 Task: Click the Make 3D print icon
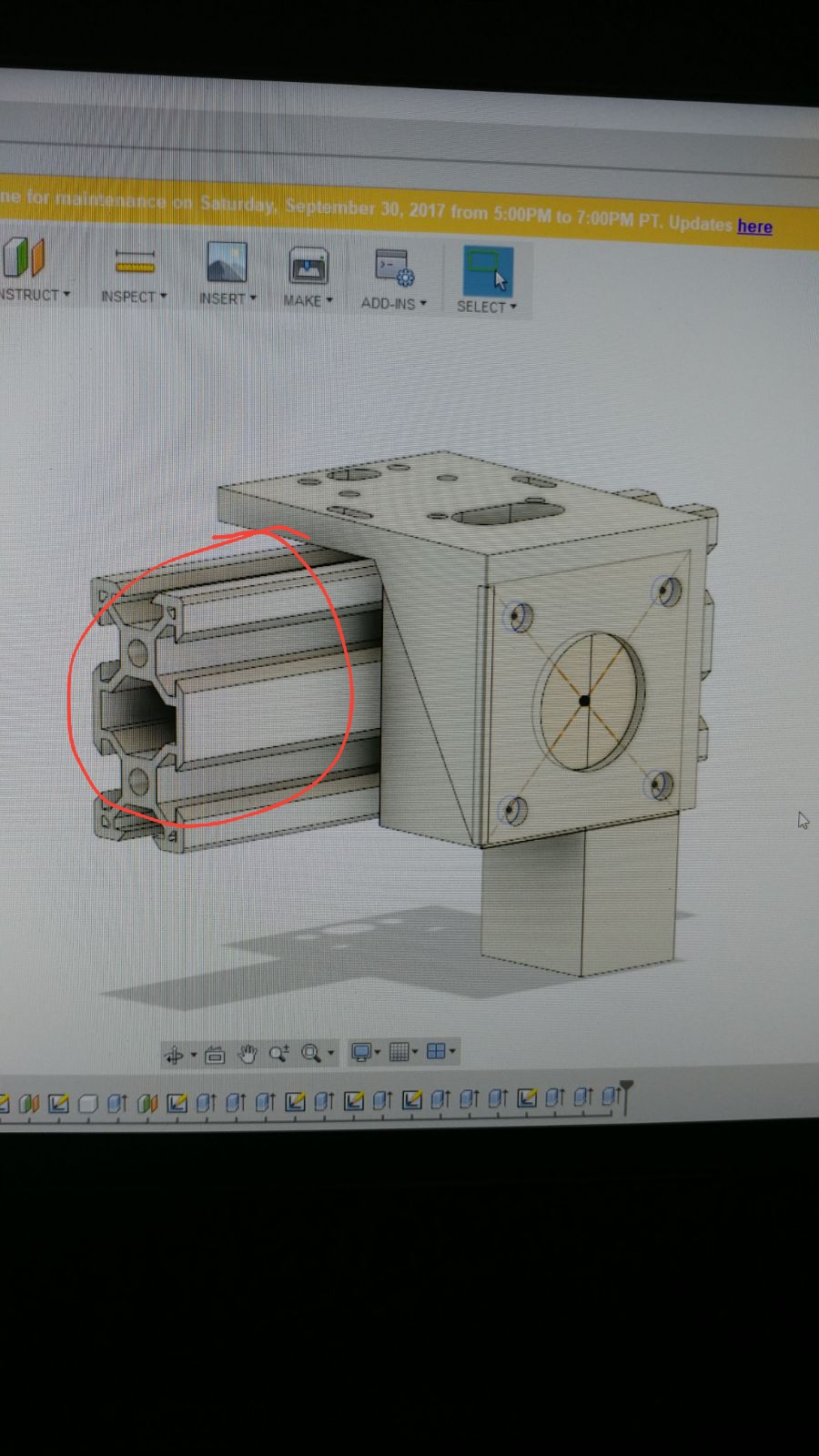[x=308, y=267]
